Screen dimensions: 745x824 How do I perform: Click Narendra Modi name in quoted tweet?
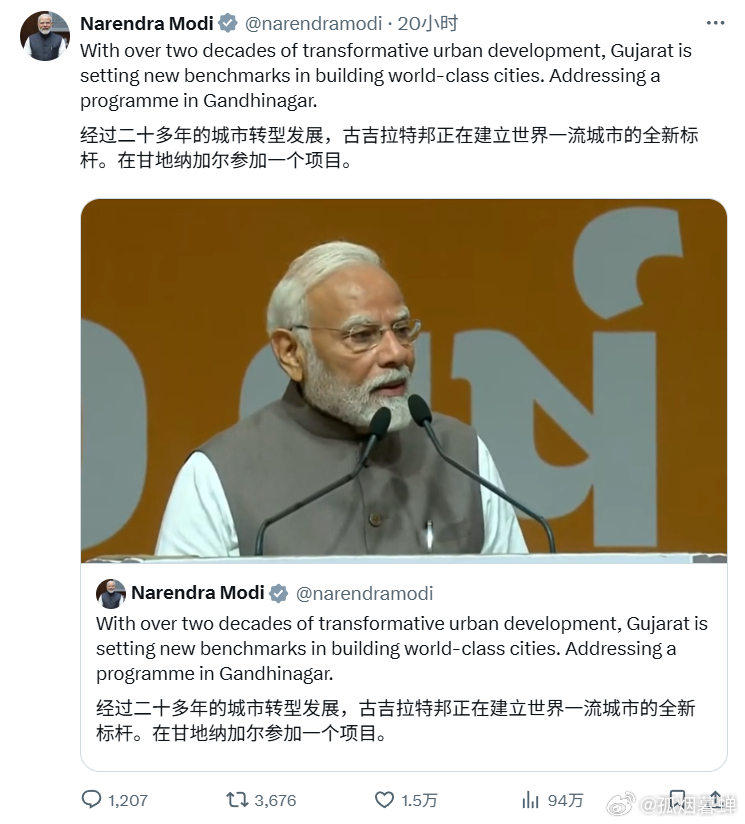198,593
